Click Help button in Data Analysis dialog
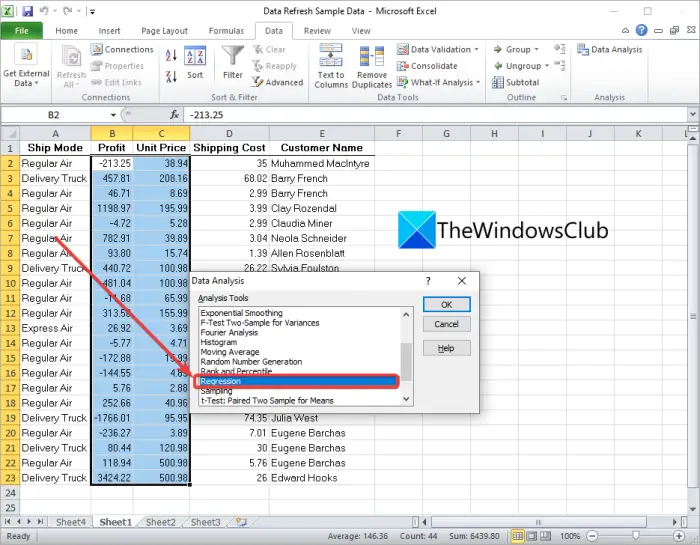Viewport: 700px width, 545px height. [x=446, y=348]
